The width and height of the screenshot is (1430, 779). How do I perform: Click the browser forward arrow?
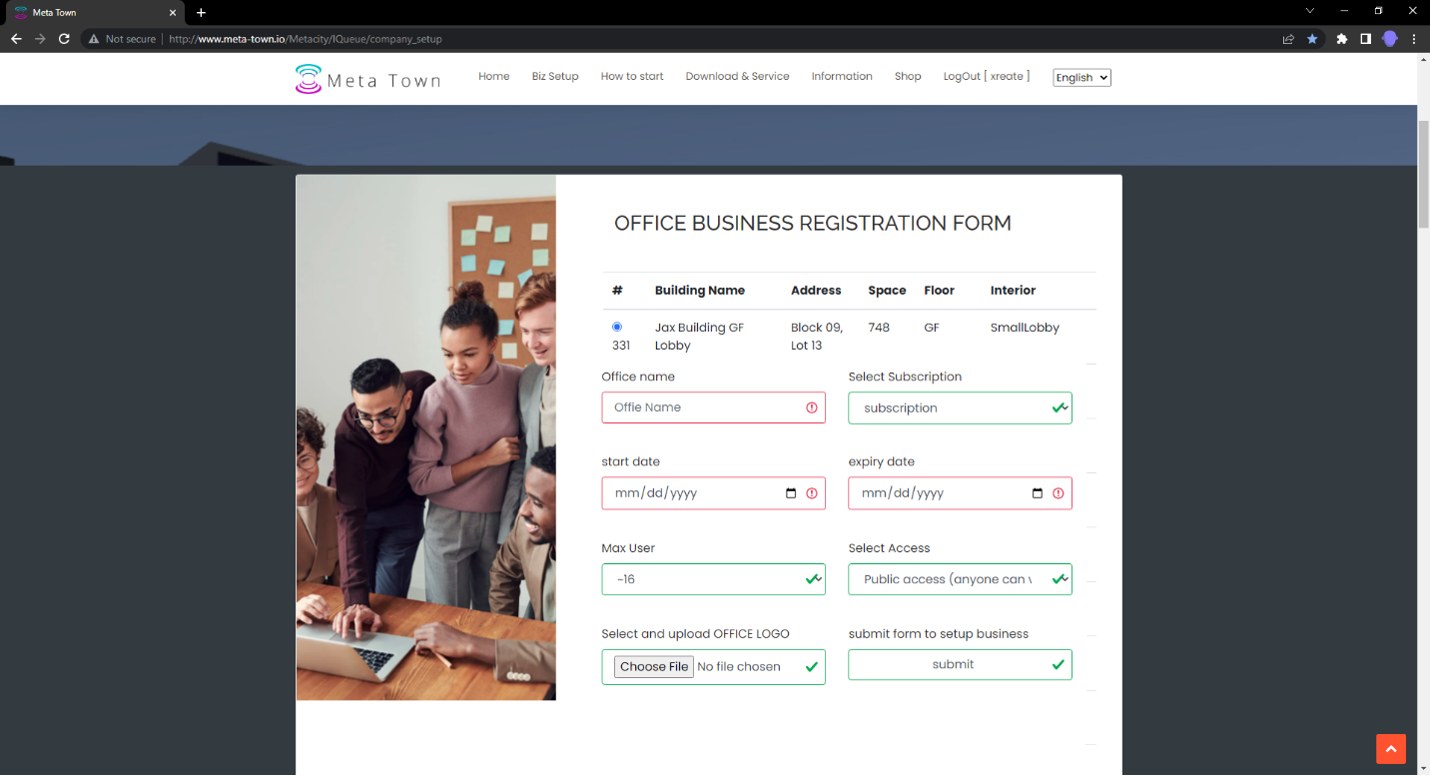tap(40, 39)
